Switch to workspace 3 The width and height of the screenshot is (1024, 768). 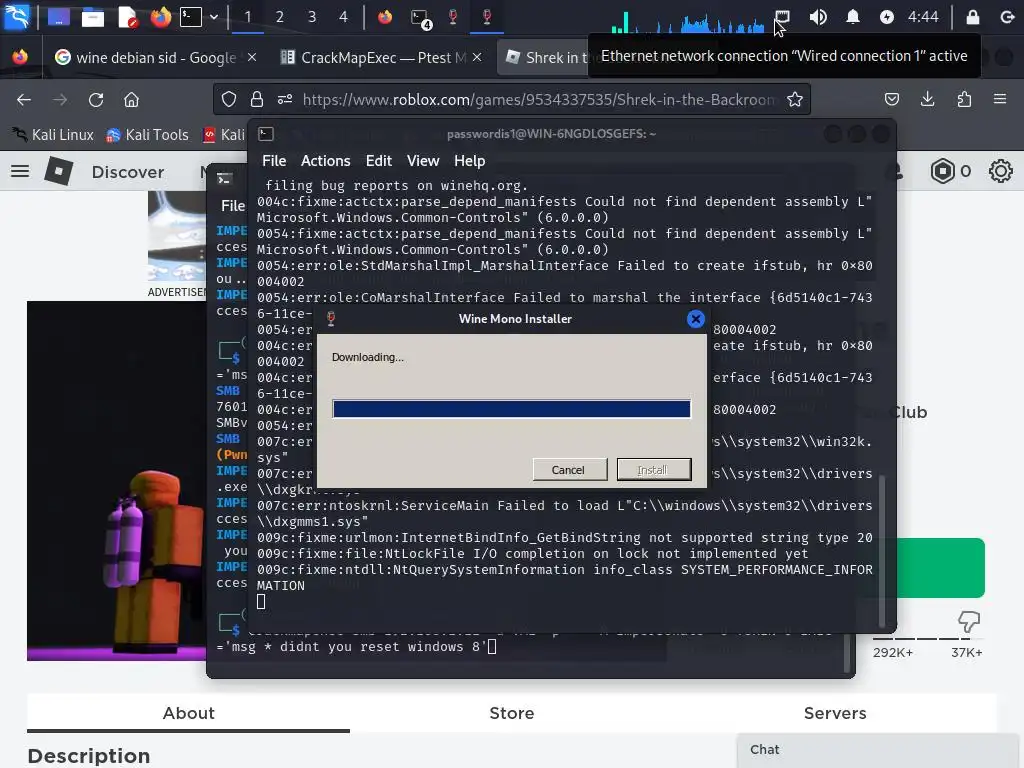point(312,17)
